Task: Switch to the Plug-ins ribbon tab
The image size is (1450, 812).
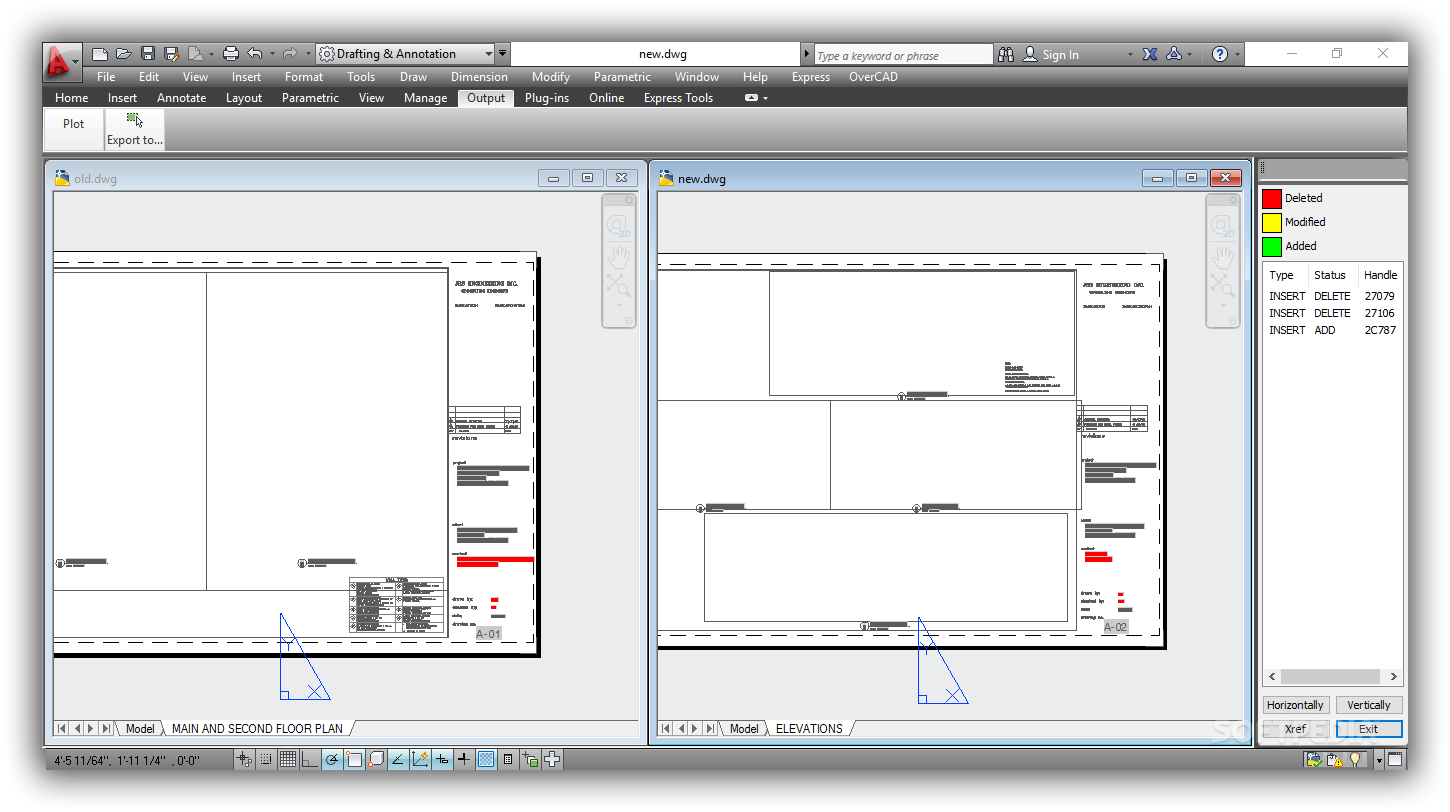Action: tap(547, 98)
